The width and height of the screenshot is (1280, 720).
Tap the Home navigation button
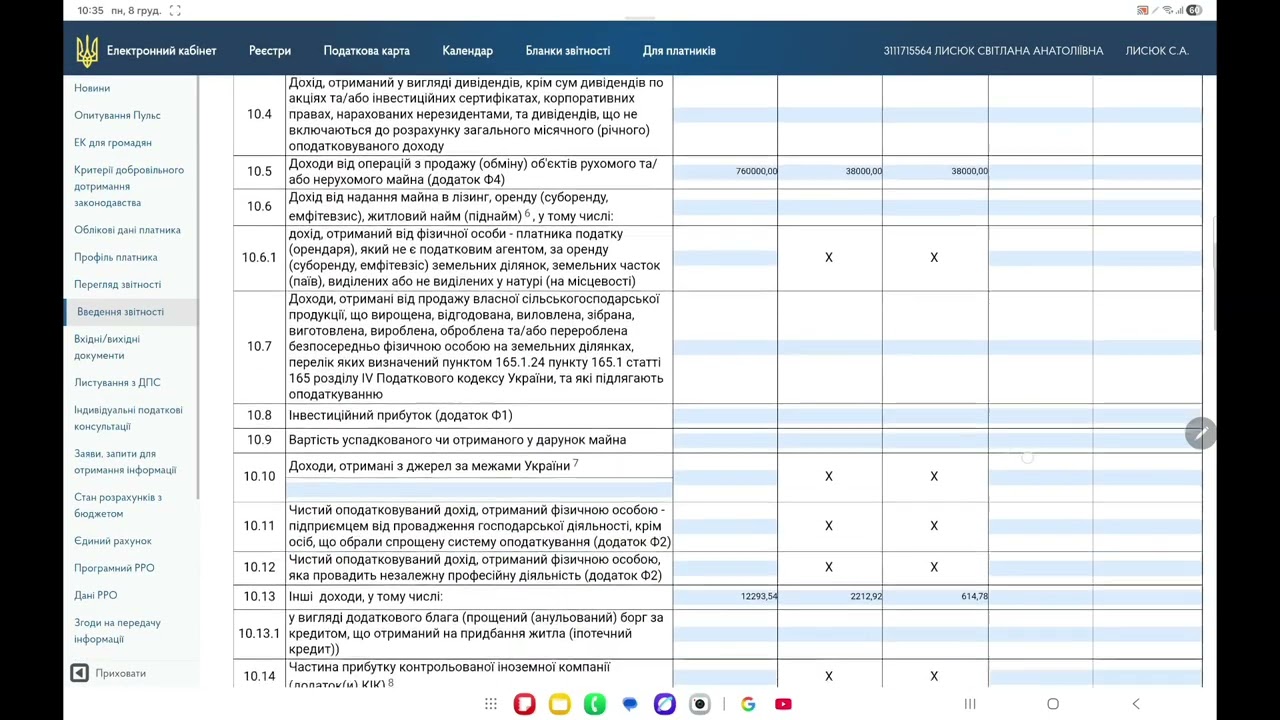(1053, 704)
